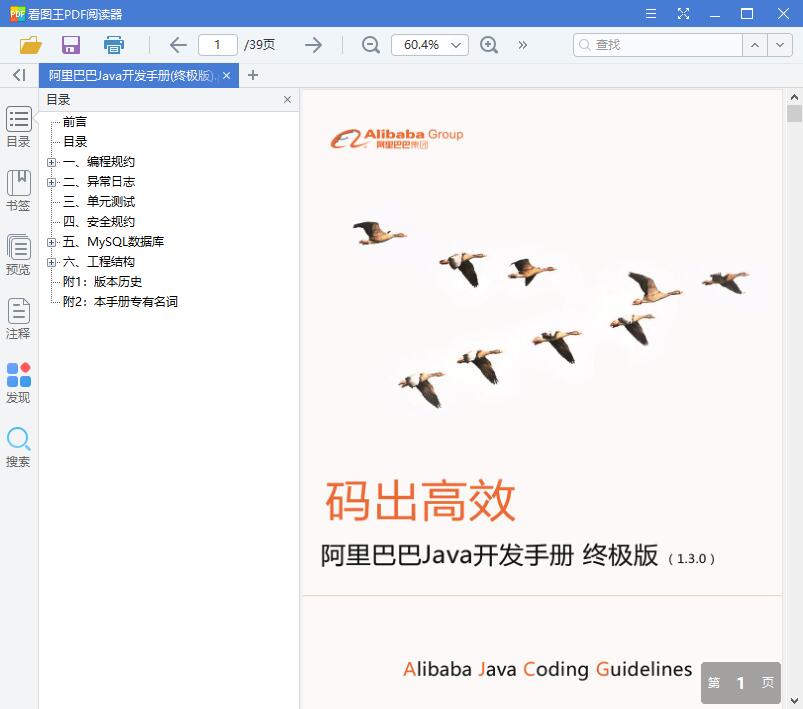Save the document with floppy icon
Viewport: 803px width, 709px height.
pyautogui.click(x=71, y=45)
